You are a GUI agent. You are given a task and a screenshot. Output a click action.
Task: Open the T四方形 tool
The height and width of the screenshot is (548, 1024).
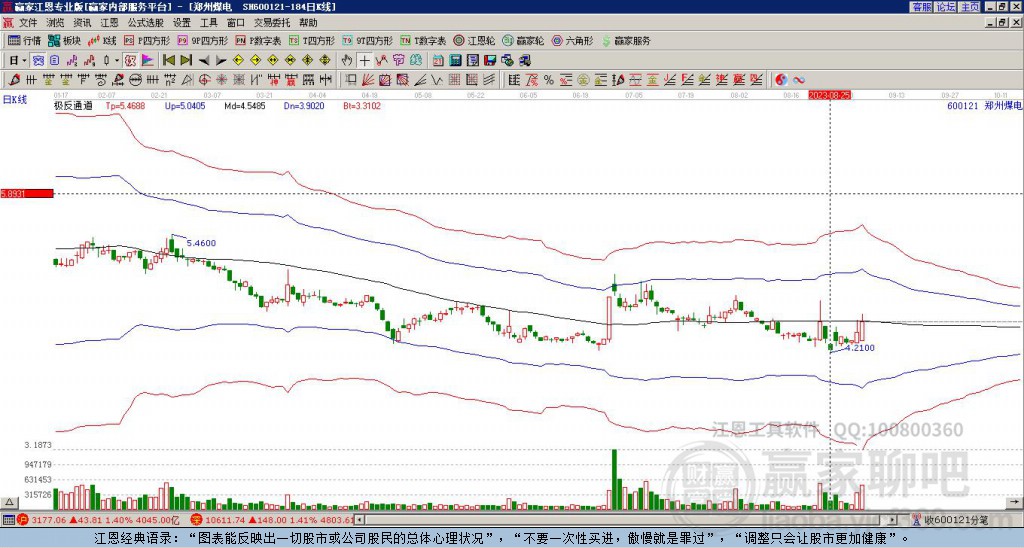click(x=312, y=40)
